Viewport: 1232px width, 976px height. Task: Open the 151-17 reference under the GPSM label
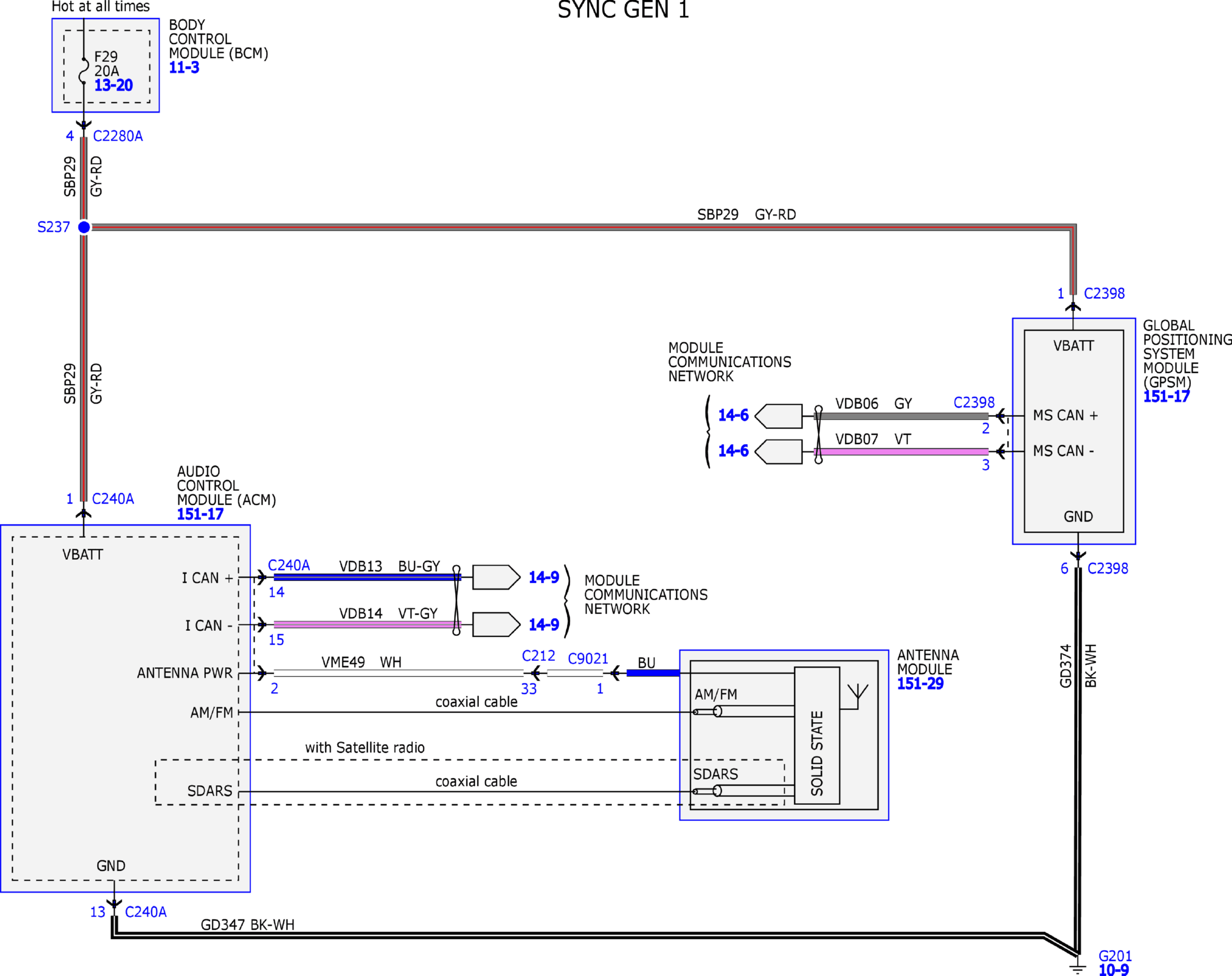pos(1166,397)
